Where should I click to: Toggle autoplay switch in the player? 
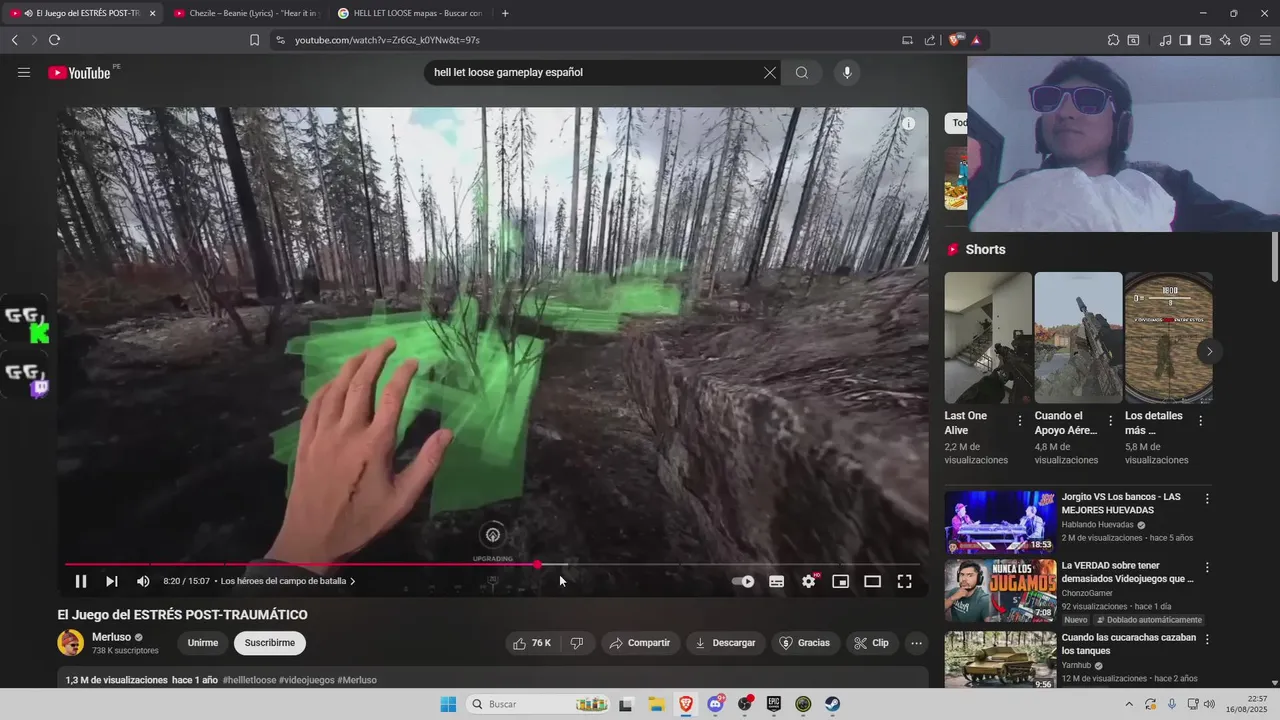point(743,581)
